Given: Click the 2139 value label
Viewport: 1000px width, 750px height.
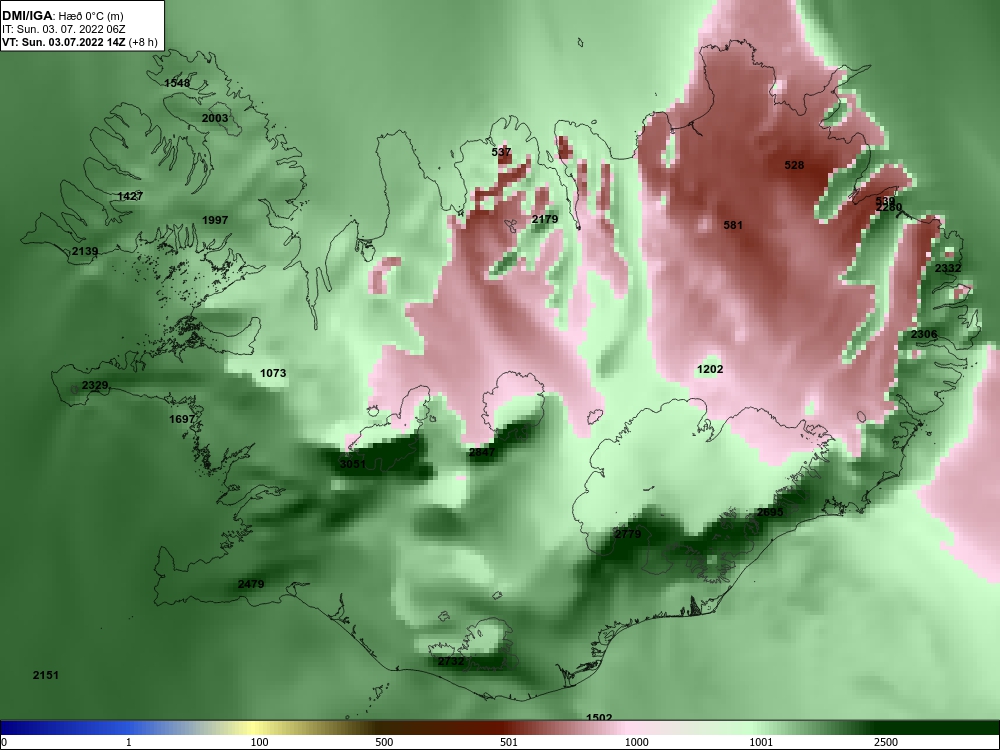Looking at the screenshot, I should (85, 251).
